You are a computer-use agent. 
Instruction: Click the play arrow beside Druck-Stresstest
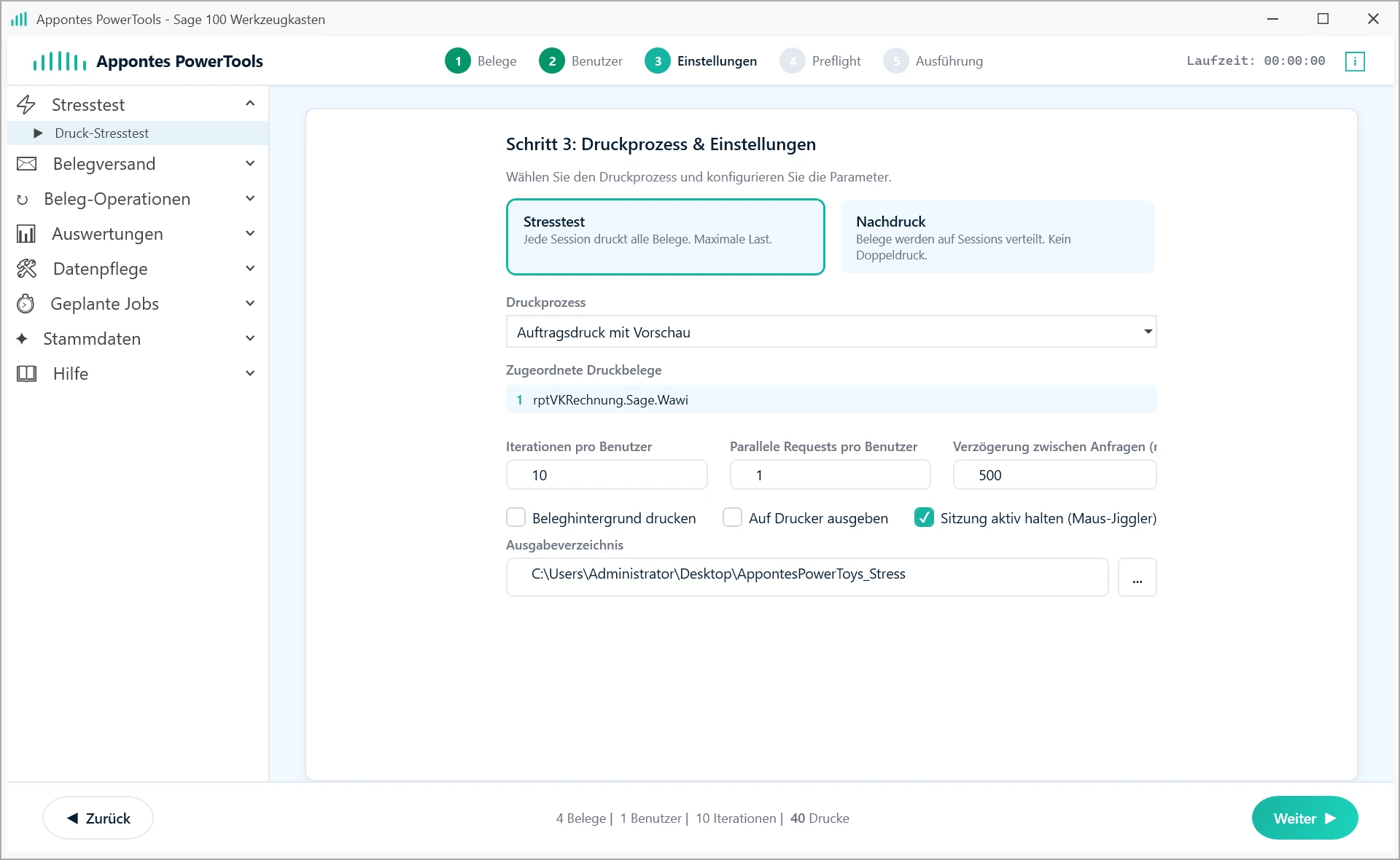(x=38, y=133)
